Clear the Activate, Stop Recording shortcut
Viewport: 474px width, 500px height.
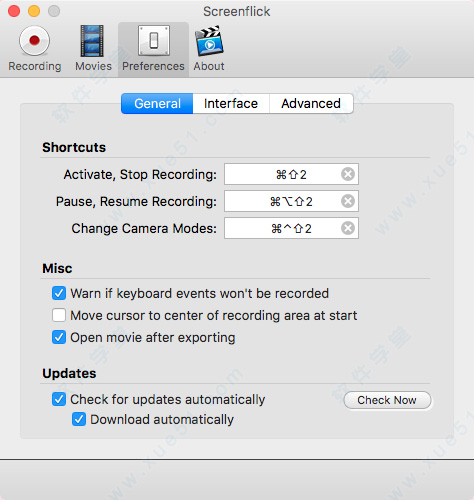coord(348,174)
